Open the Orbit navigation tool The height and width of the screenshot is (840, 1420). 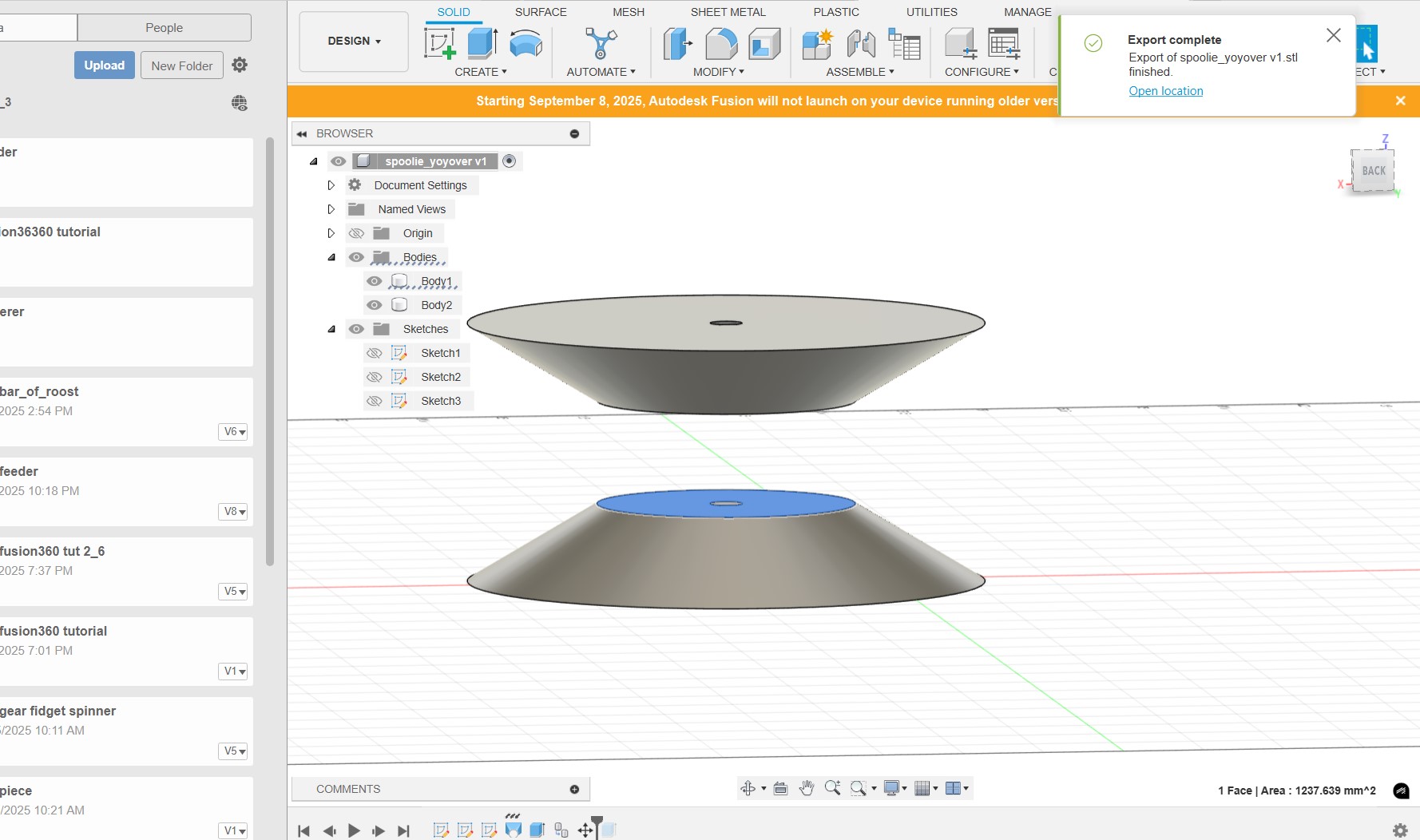pyautogui.click(x=748, y=789)
